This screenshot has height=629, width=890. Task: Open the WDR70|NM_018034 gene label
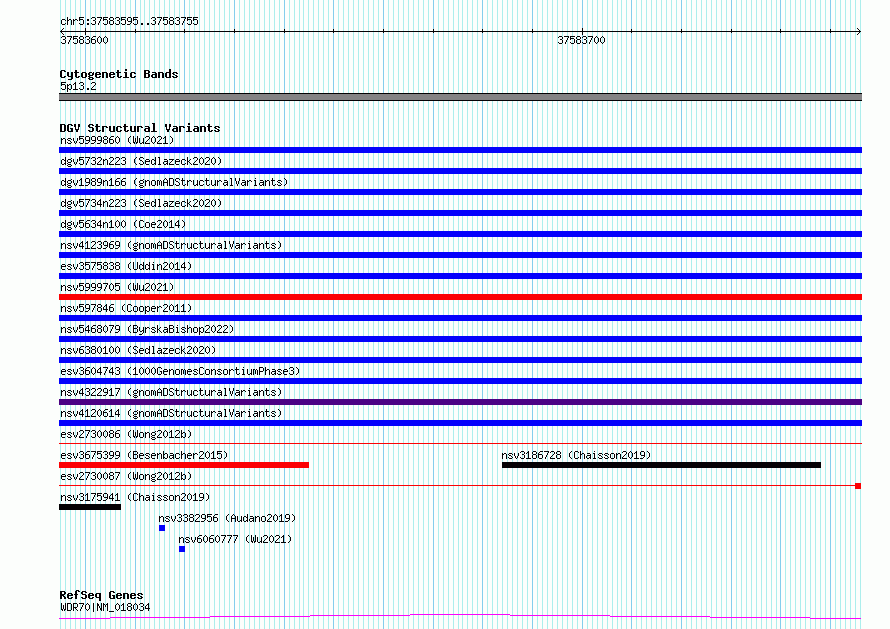click(105, 607)
